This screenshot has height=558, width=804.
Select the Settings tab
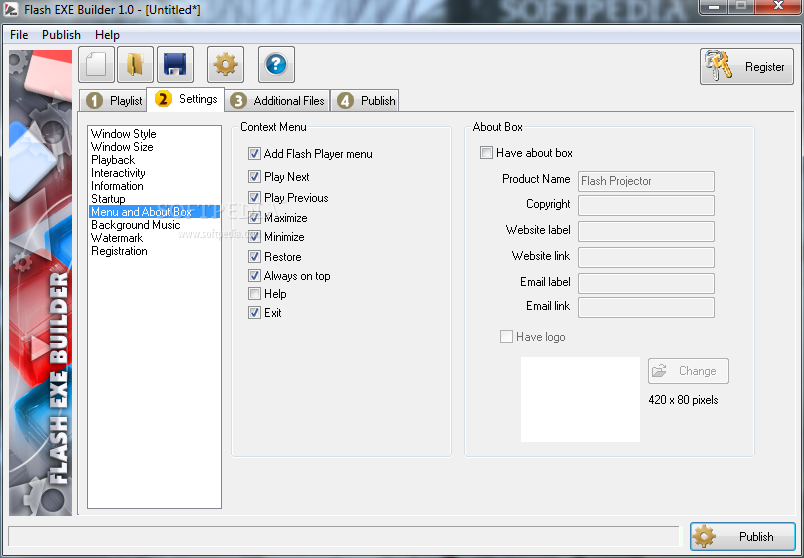186,99
